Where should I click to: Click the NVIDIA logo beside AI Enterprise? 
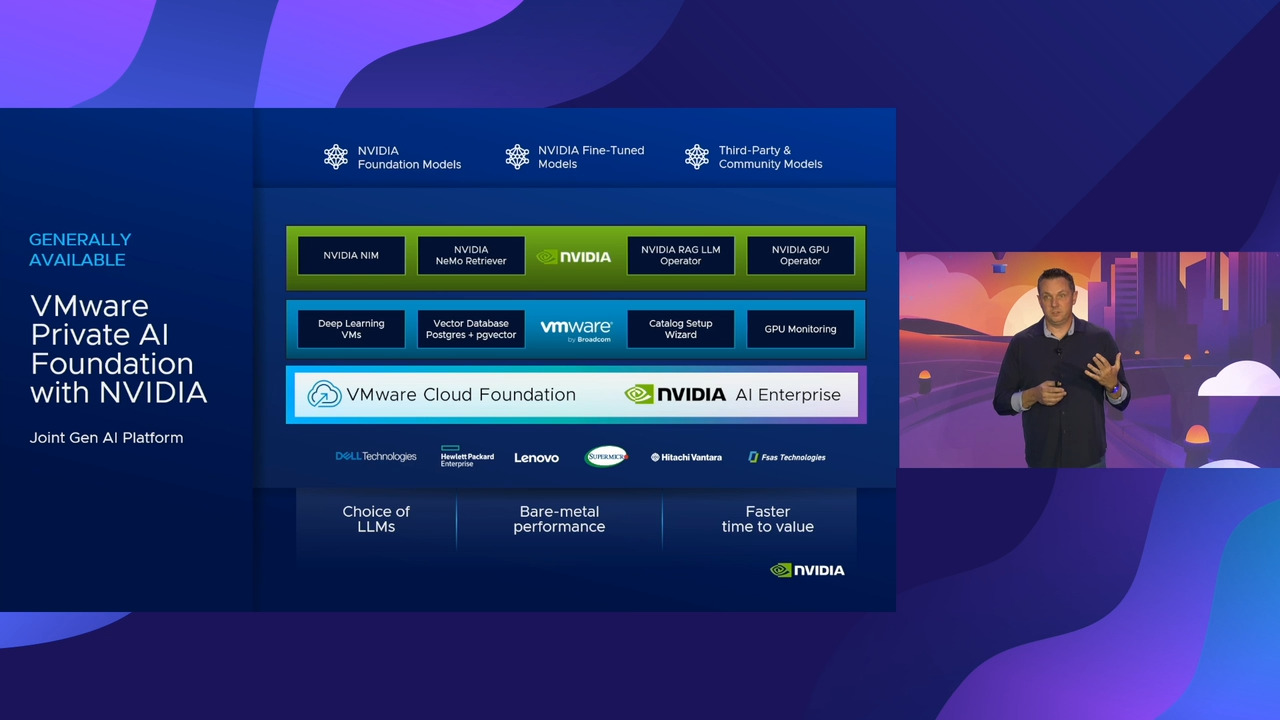(675, 394)
